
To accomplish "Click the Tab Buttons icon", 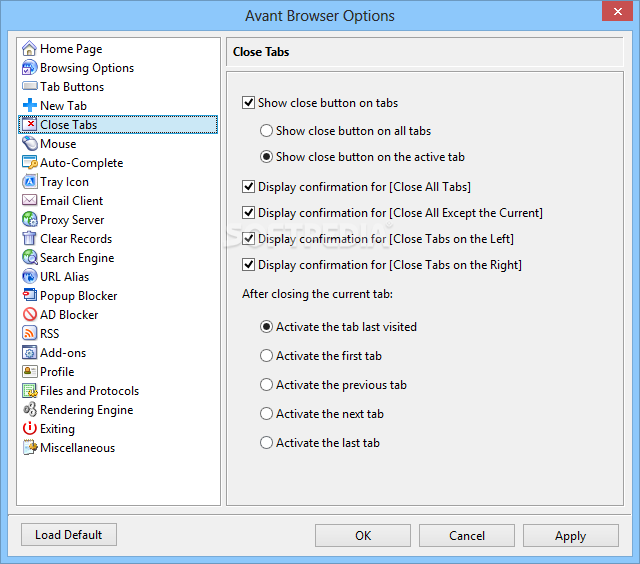I will (29, 87).
